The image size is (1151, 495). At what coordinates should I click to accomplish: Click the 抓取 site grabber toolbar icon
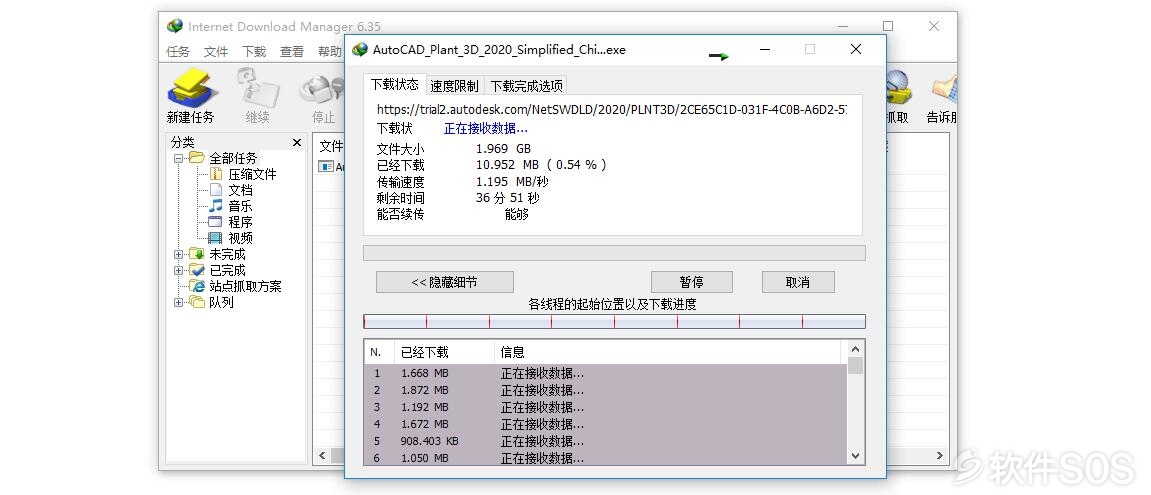pyautogui.click(x=898, y=95)
